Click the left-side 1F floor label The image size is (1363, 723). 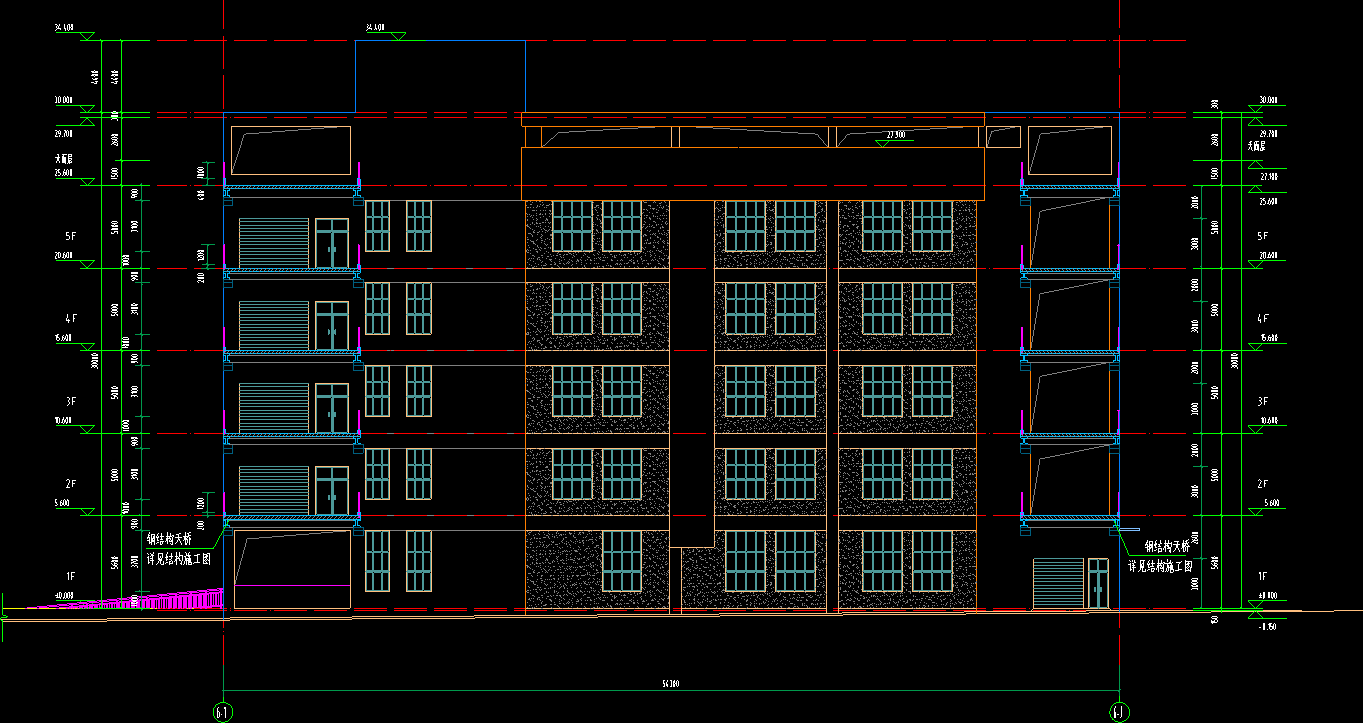(x=70, y=577)
